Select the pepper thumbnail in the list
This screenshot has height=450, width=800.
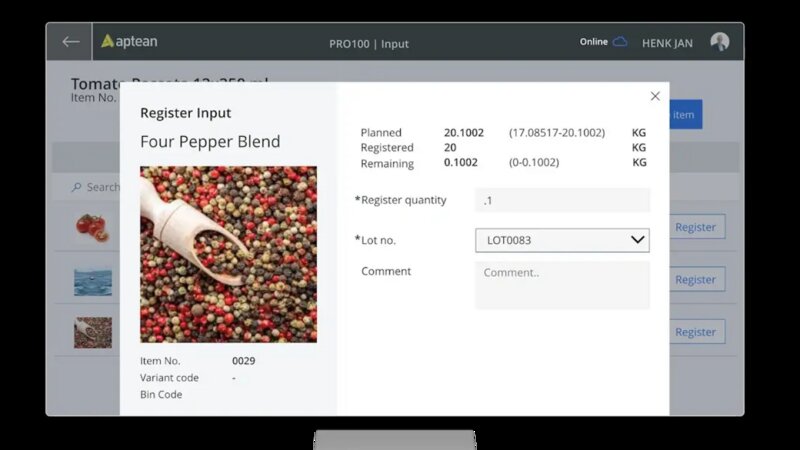point(93,333)
